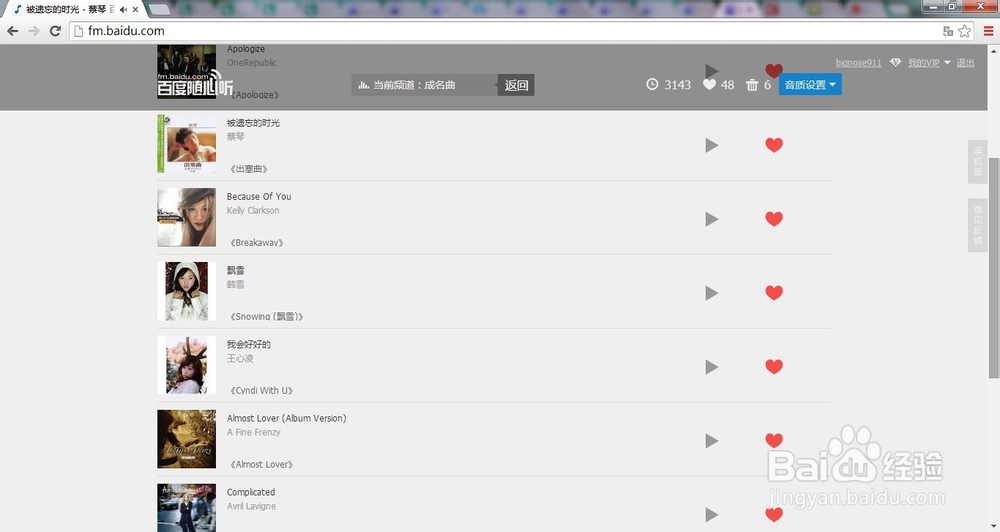Open the translate page icon
This screenshot has height=532, width=1000.
click(x=948, y=31)
